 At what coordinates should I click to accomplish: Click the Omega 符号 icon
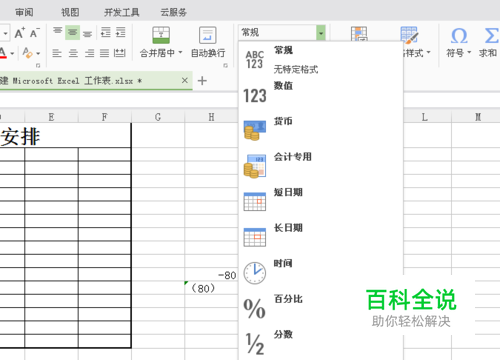point(459,35)
